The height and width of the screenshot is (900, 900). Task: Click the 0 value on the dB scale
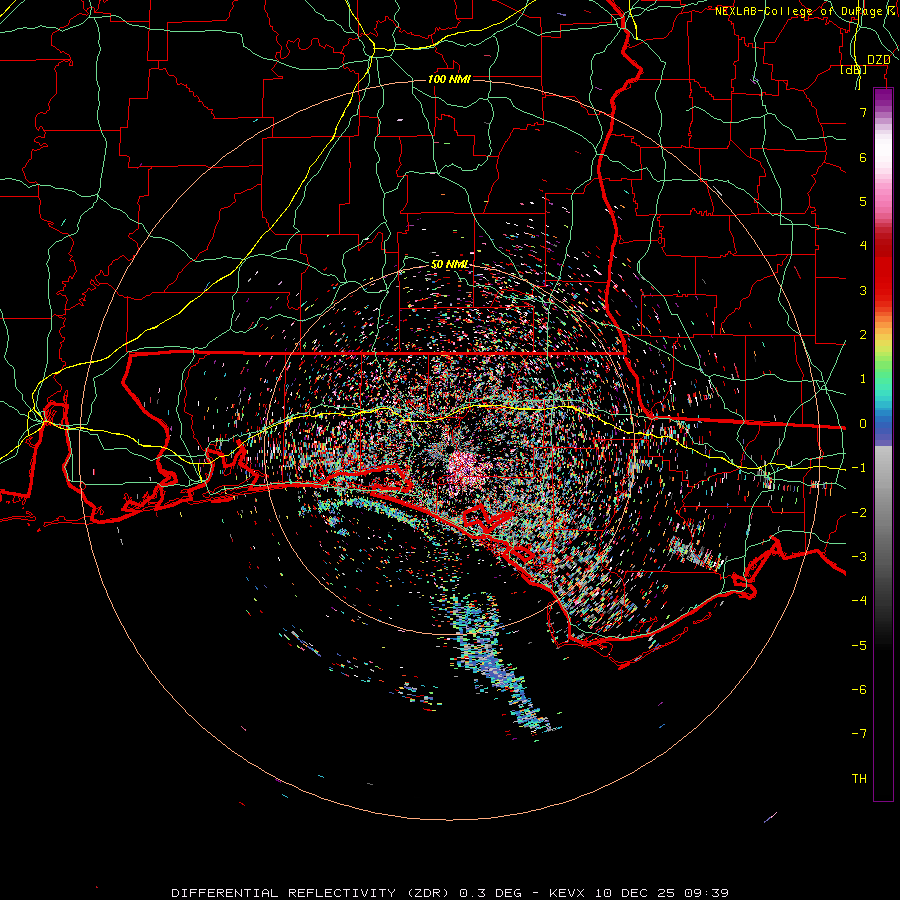(x=863, y=424)
